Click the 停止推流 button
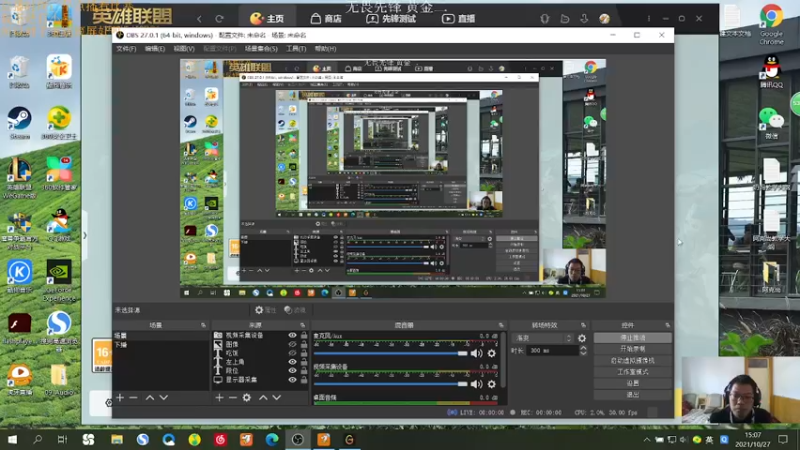The width and height of the screenshot is (800, 450). [633, 338]
